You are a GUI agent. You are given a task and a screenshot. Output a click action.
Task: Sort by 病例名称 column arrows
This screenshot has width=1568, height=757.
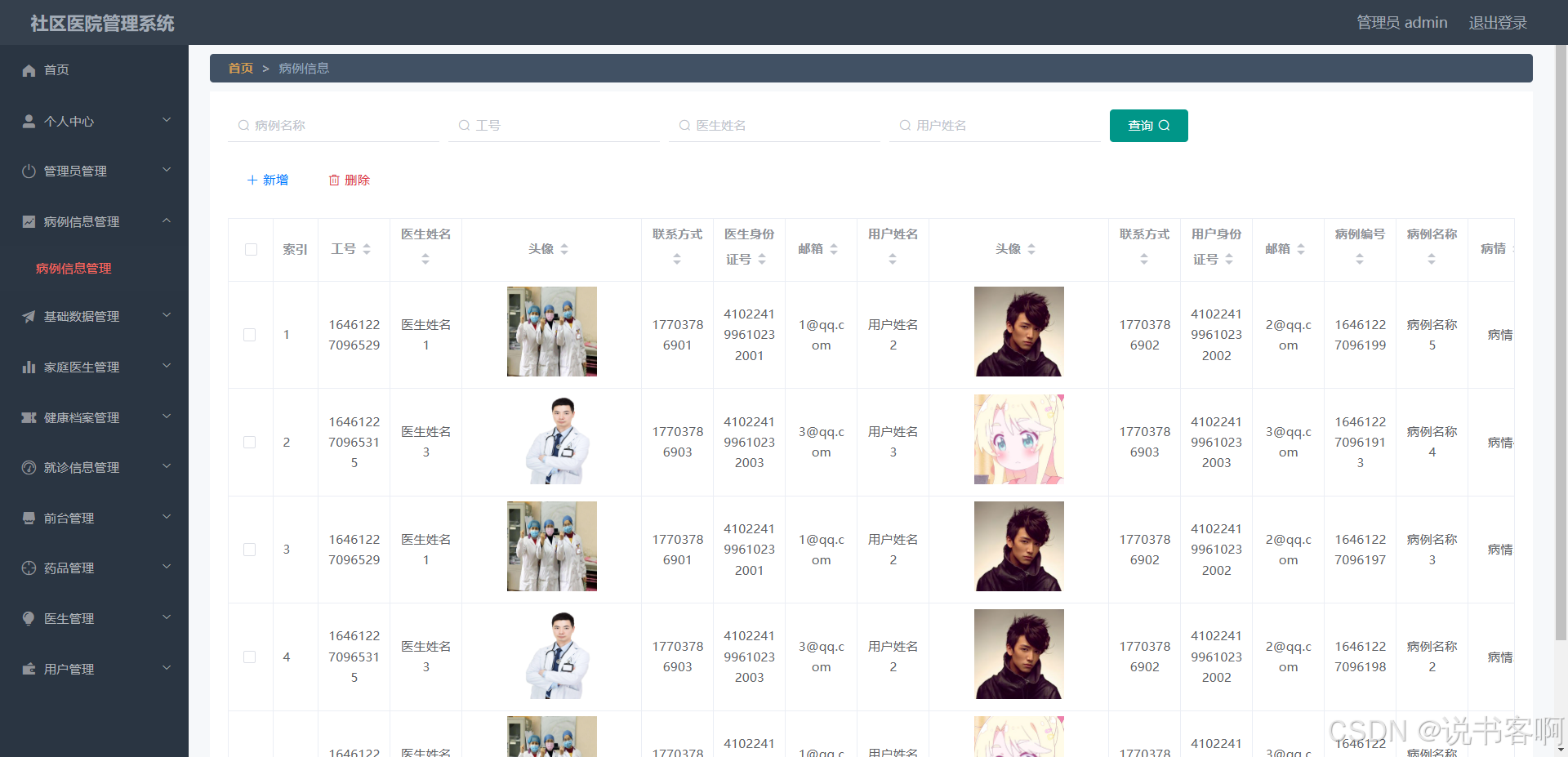(1432, 259)
